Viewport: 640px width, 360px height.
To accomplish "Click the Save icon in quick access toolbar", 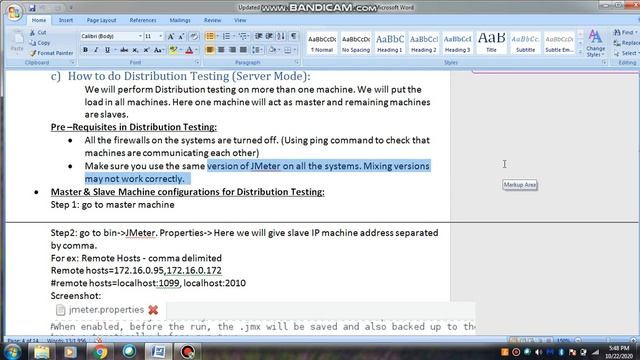I will (32, 8).
